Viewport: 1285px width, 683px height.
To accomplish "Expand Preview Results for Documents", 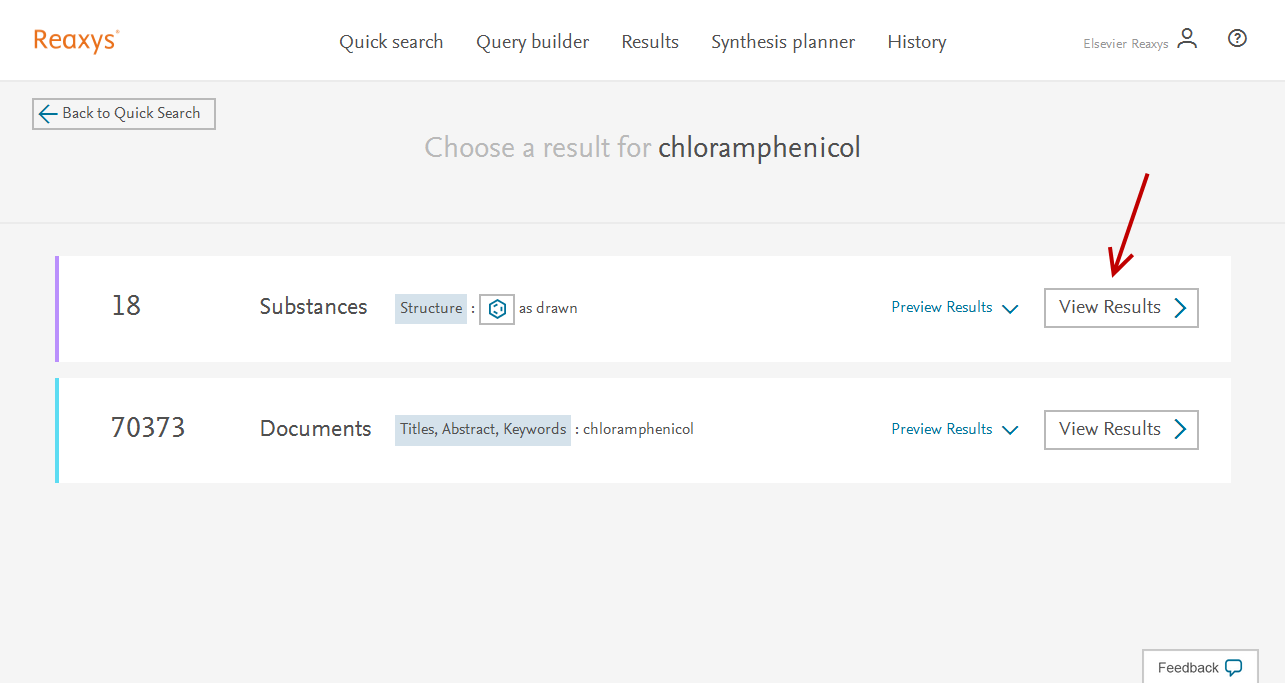I will tap(942, 430).
